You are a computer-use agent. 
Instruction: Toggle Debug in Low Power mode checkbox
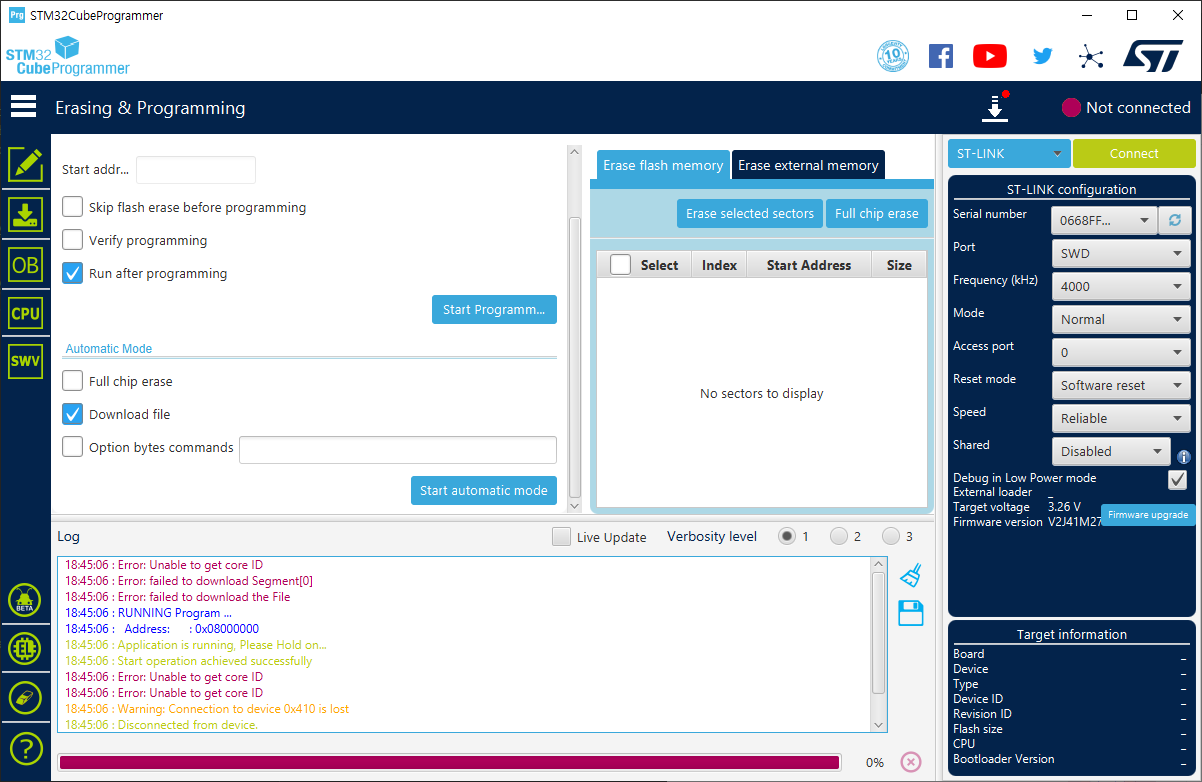point(1177,480)
